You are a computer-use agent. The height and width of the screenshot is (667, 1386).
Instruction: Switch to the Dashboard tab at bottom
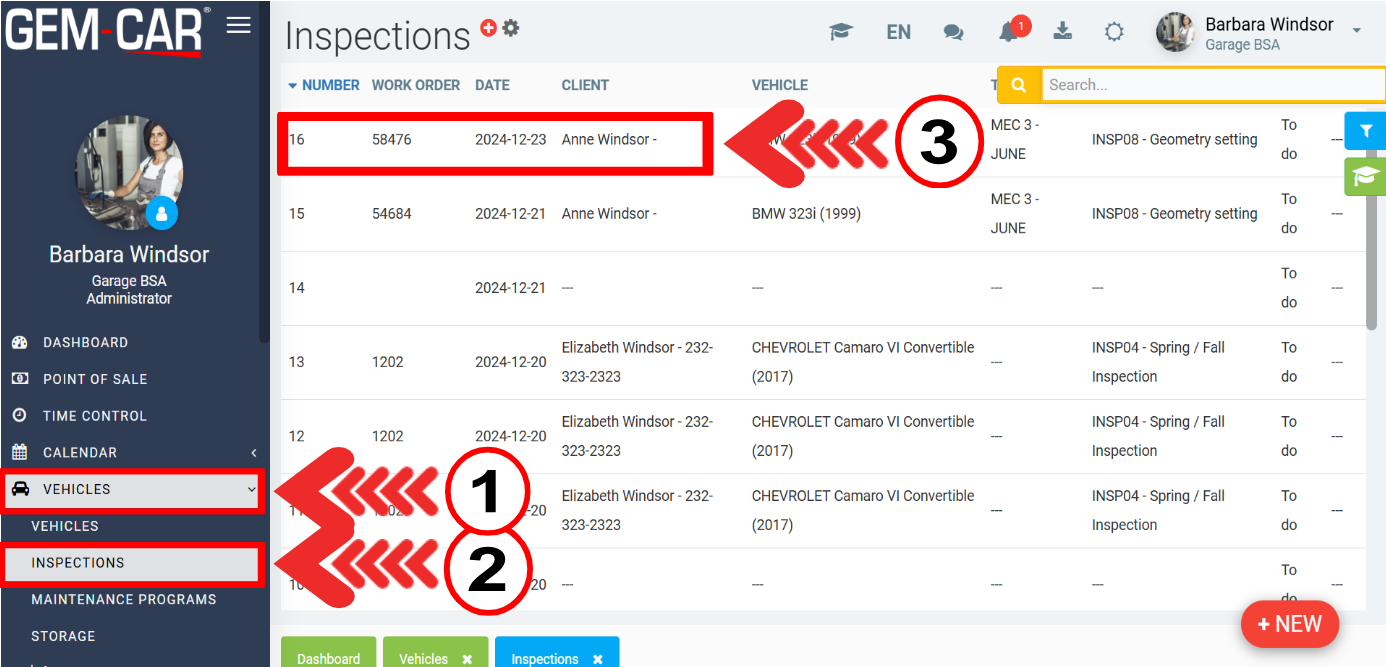coord(328,658)
